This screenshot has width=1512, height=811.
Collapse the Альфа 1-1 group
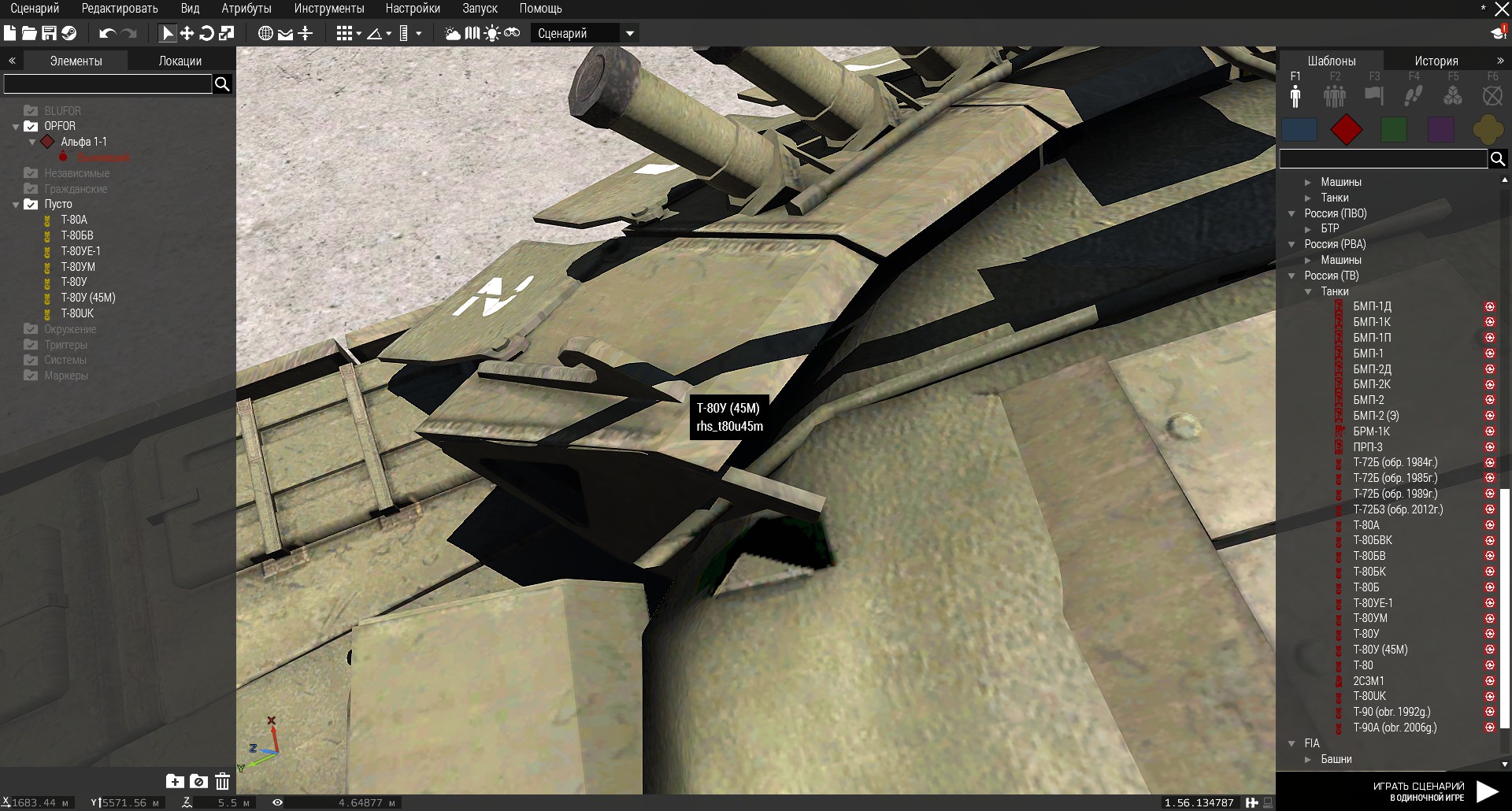(x=32, y=143)
